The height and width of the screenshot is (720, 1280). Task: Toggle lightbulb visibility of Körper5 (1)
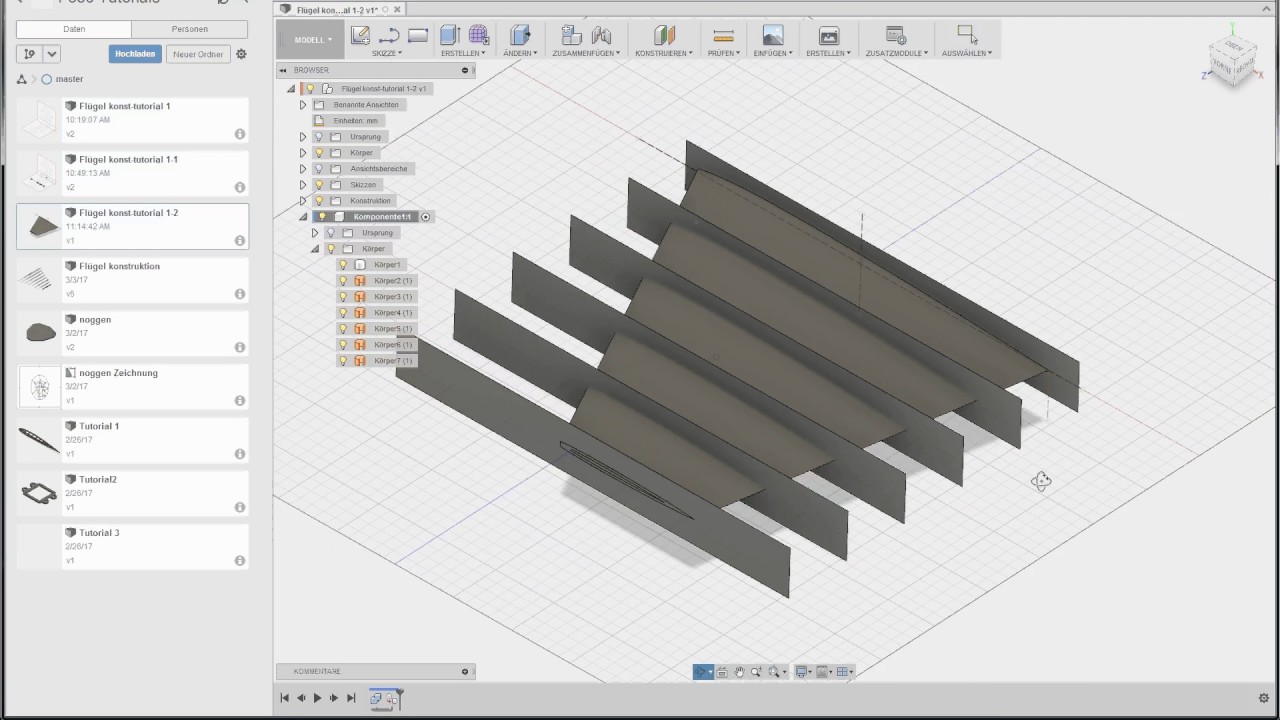point(343,329)
